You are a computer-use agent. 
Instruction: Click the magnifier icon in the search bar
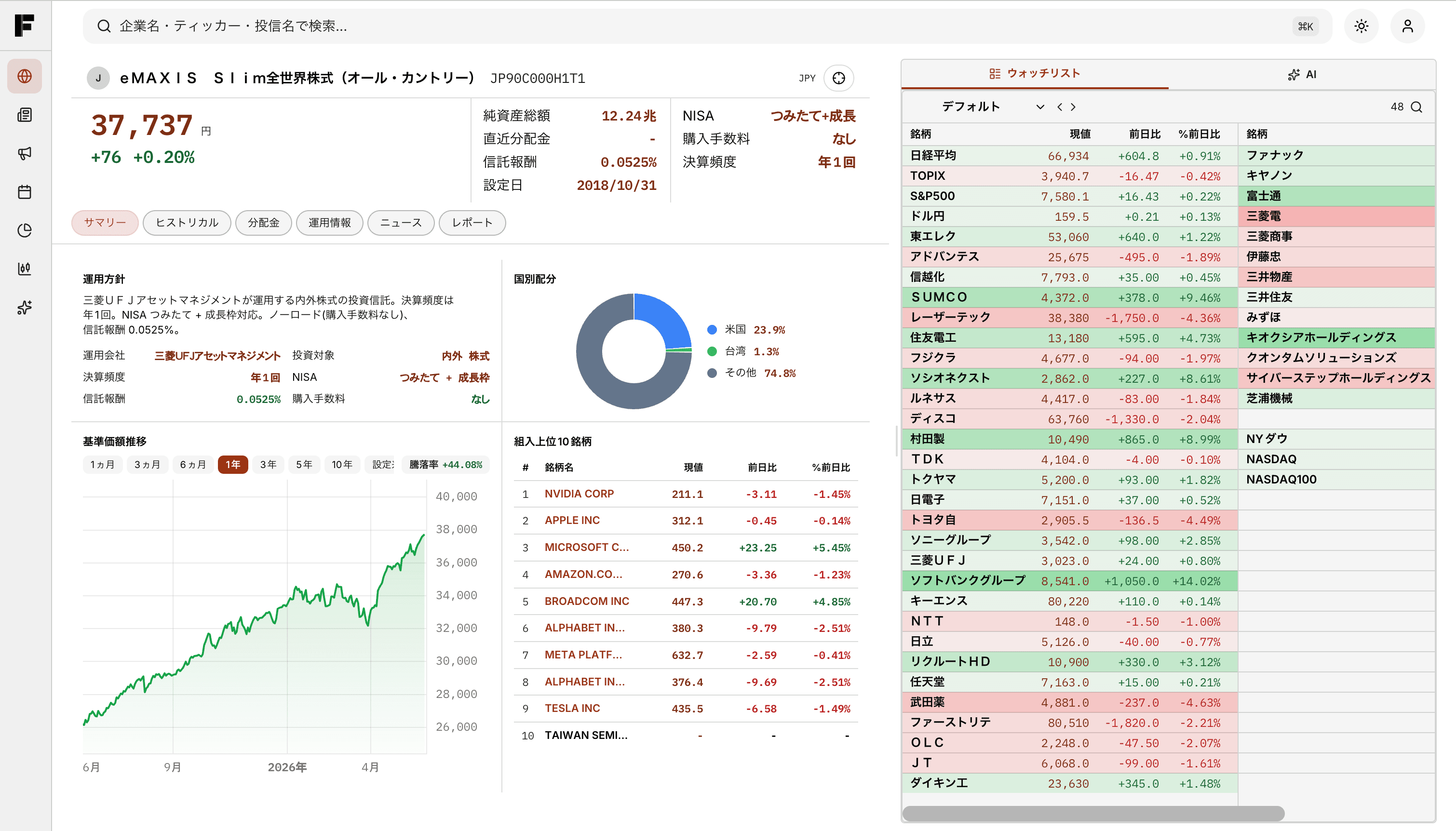103,26
